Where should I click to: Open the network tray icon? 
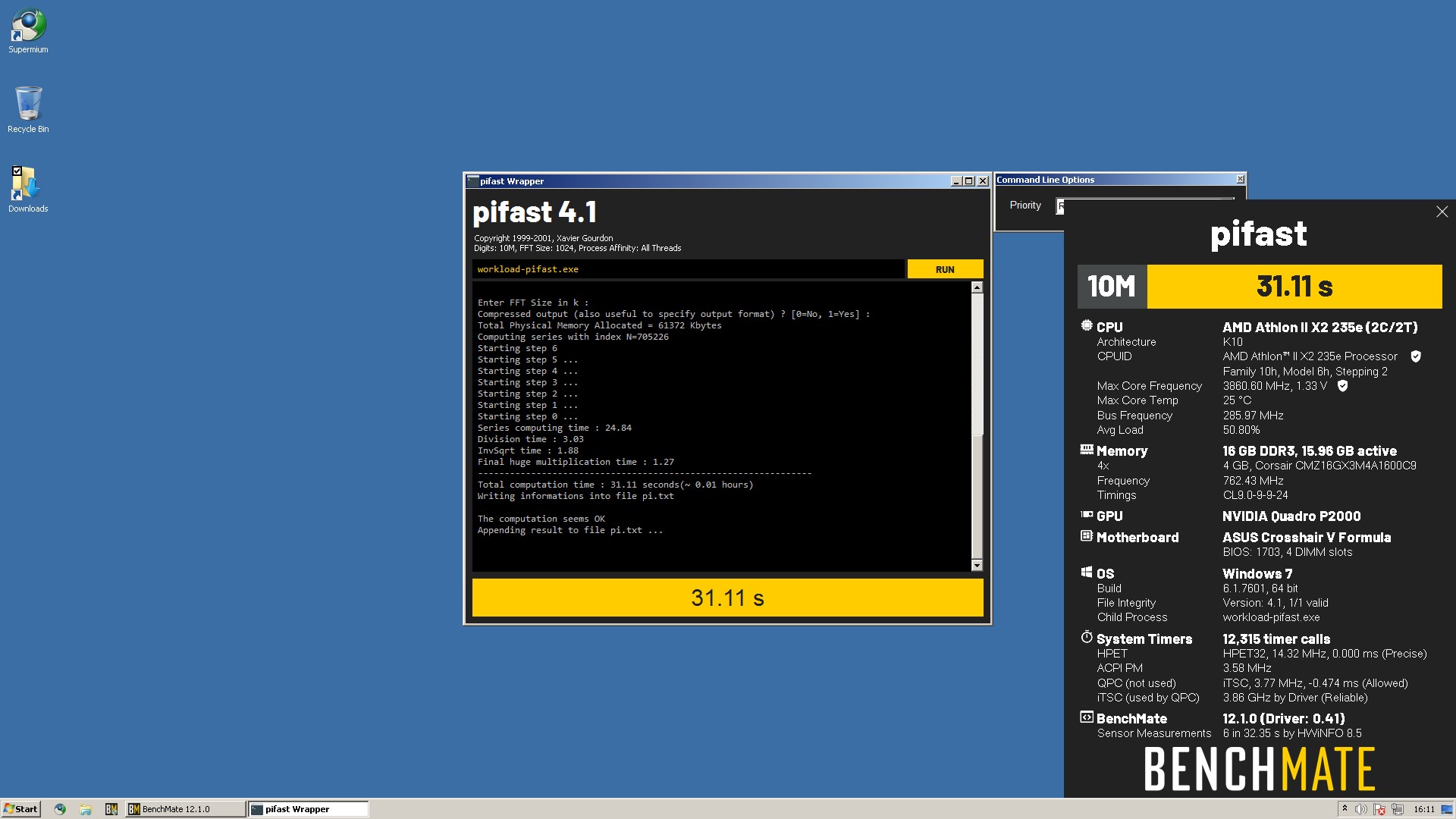pyautogui.click(x=1398, y=809)
